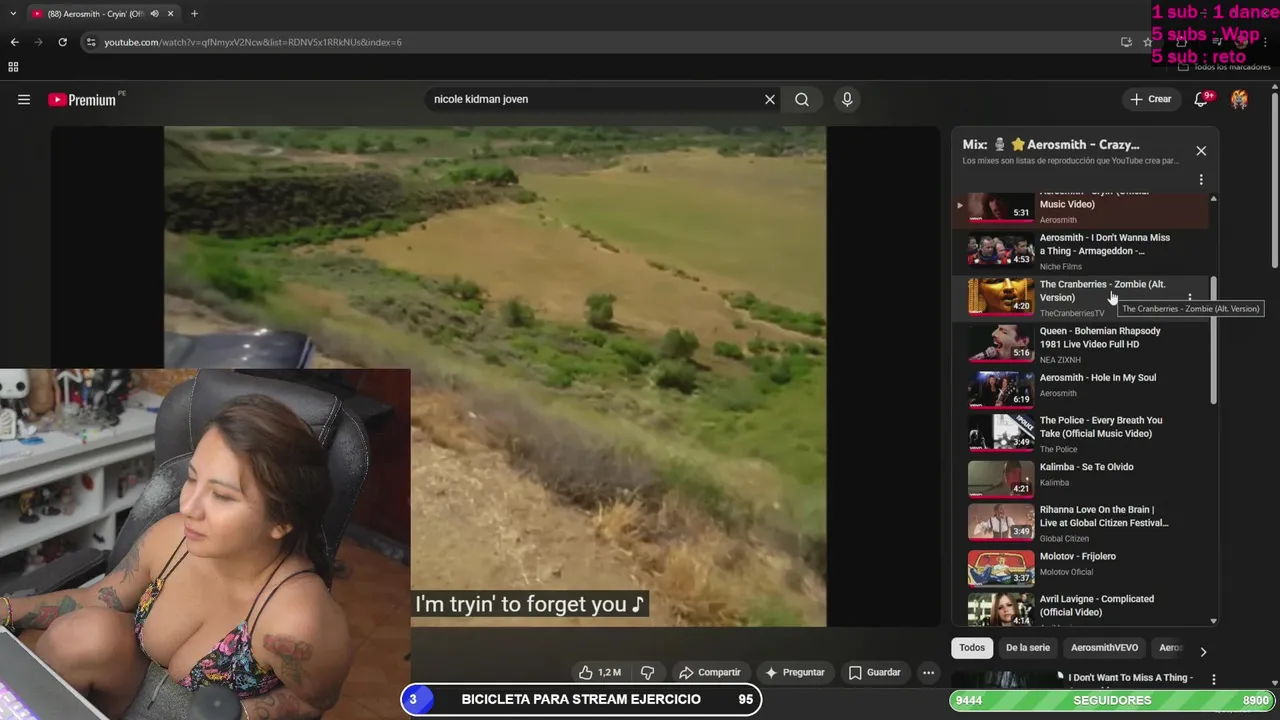This screenshot has width=1280, height=720.
Task: View site information icon in address bar
Action: pyautogui.click(x=91, y=42)
